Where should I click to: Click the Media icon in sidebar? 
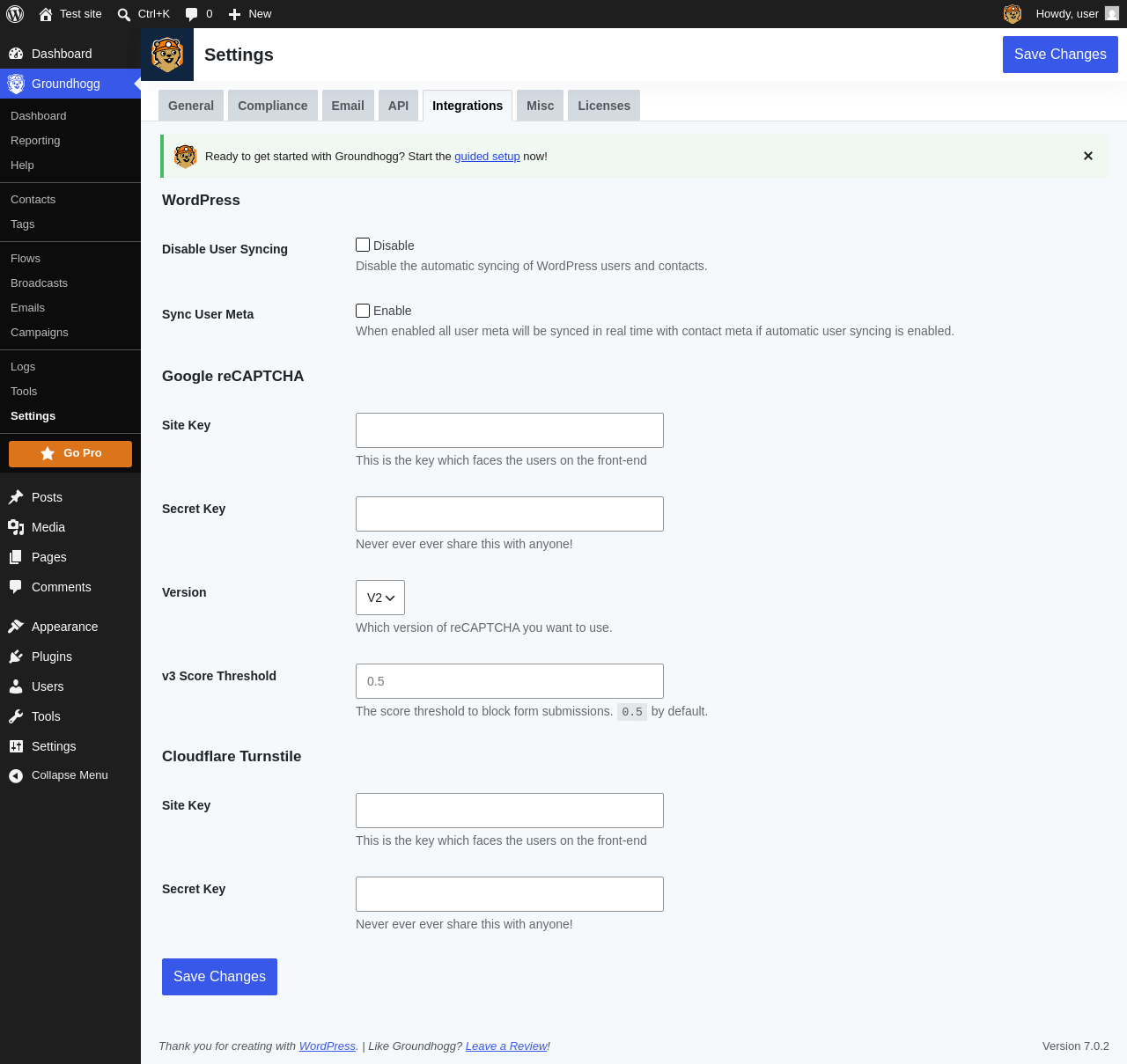coord(16,527)
